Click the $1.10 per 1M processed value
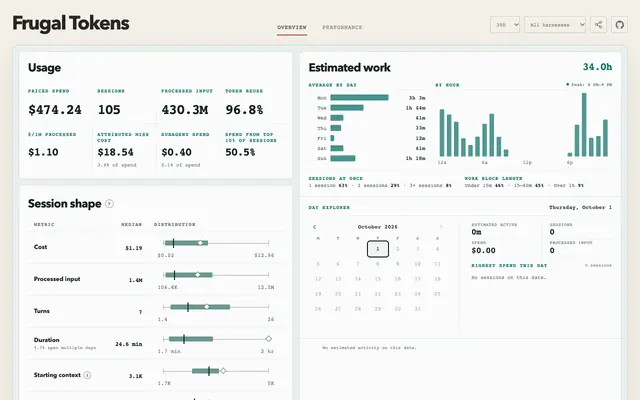 click(x=43, y=152)
